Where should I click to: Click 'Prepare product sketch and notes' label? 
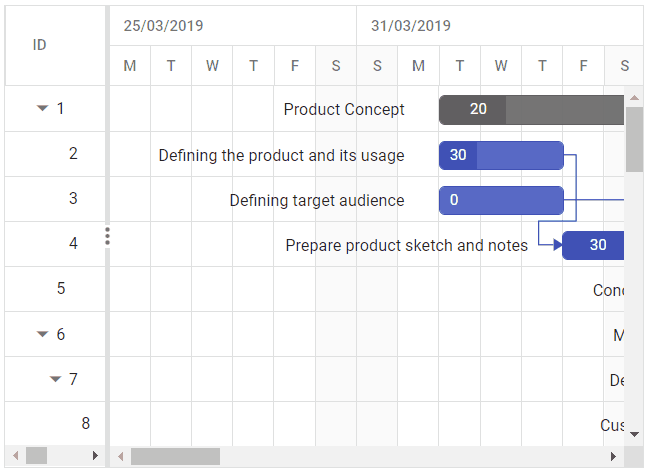[x=406, y=245]
